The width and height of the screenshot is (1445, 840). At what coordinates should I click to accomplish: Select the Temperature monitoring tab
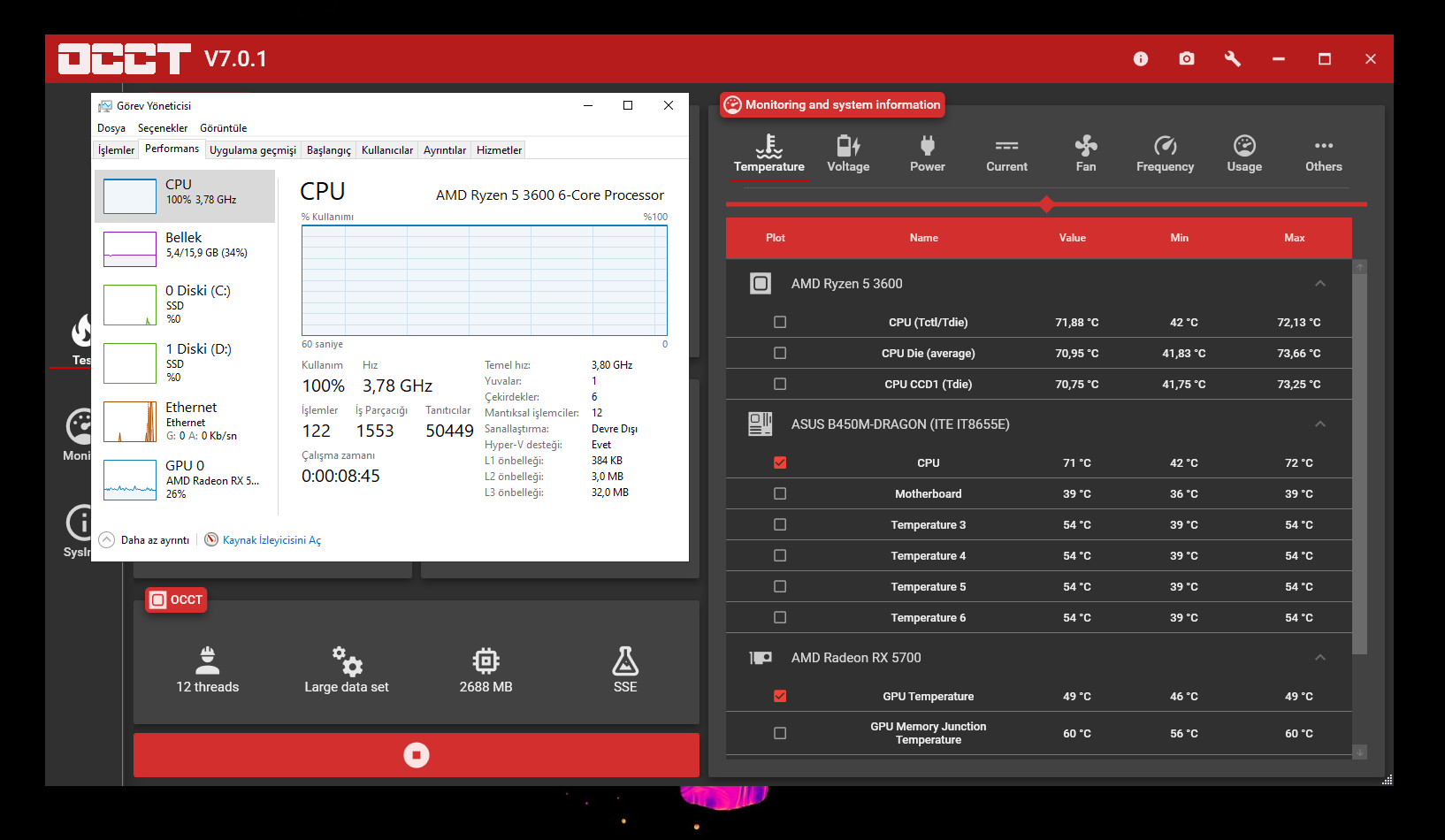[769, 154]
